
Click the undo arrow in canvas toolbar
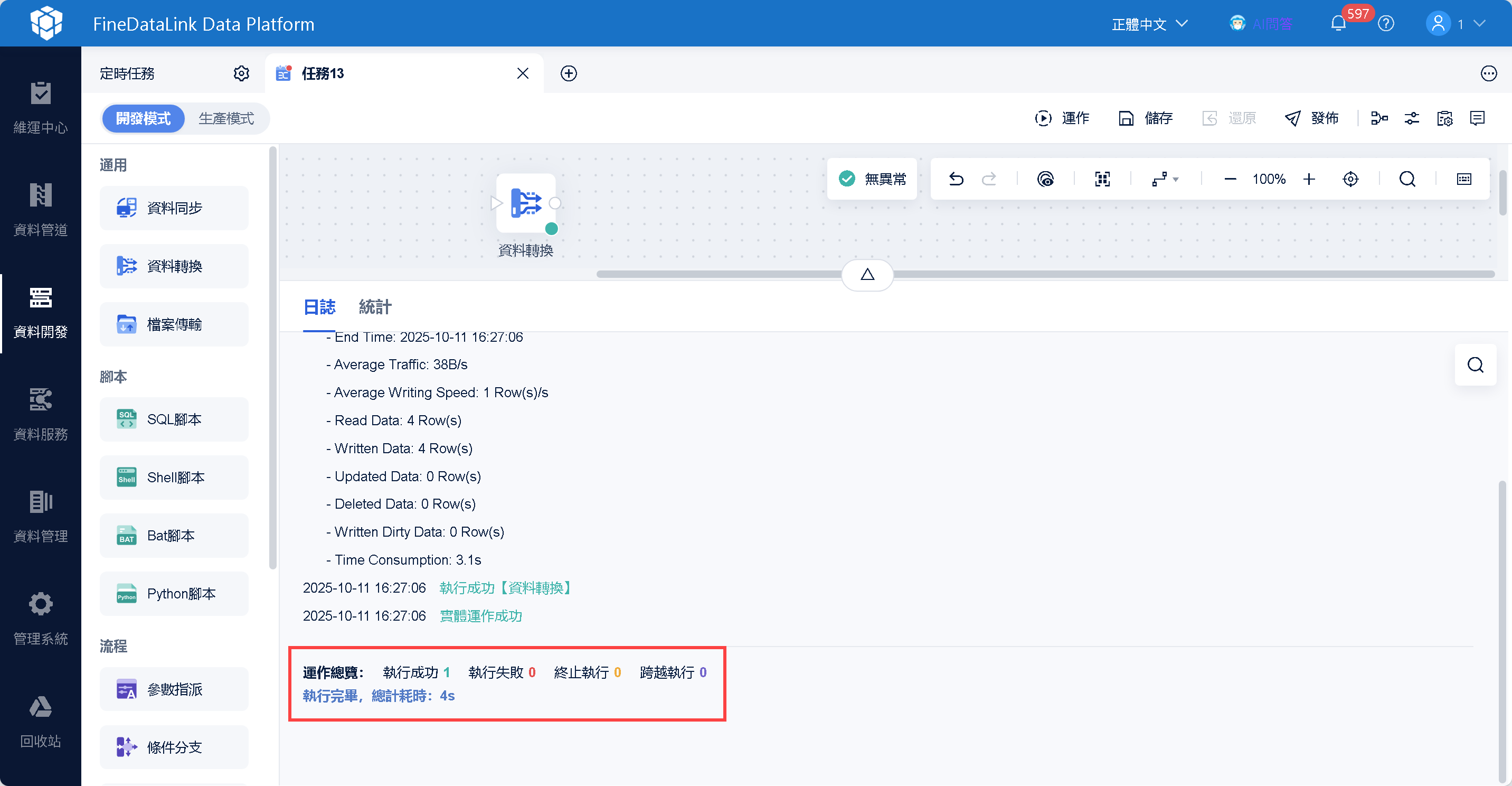coord(956,179)
